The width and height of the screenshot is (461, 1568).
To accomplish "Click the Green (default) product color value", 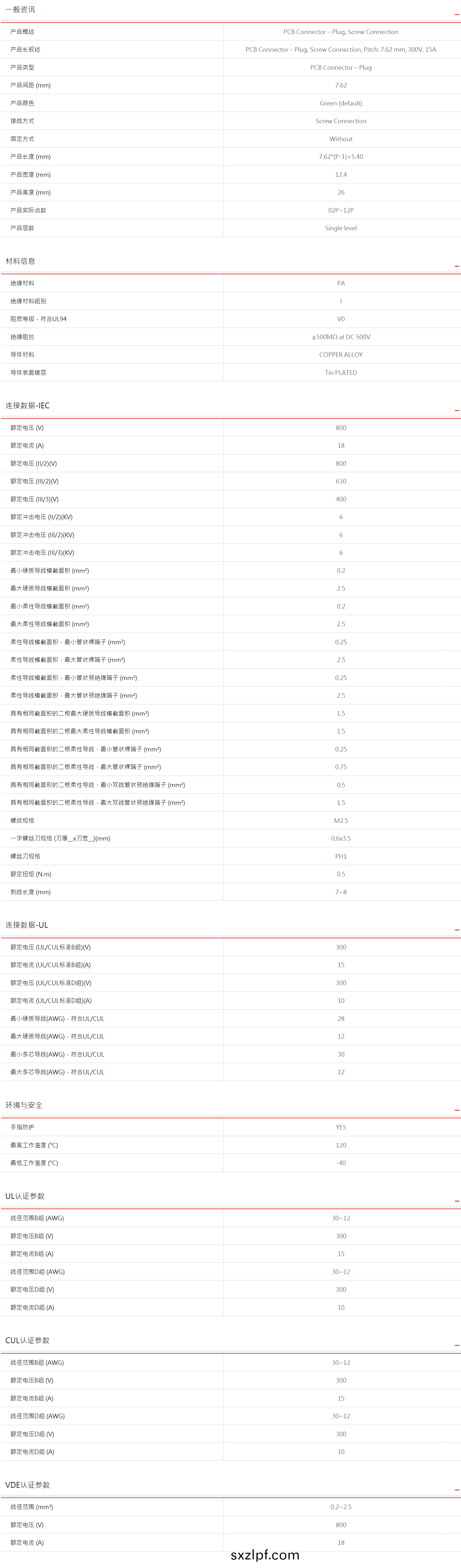I will (340, 103).
